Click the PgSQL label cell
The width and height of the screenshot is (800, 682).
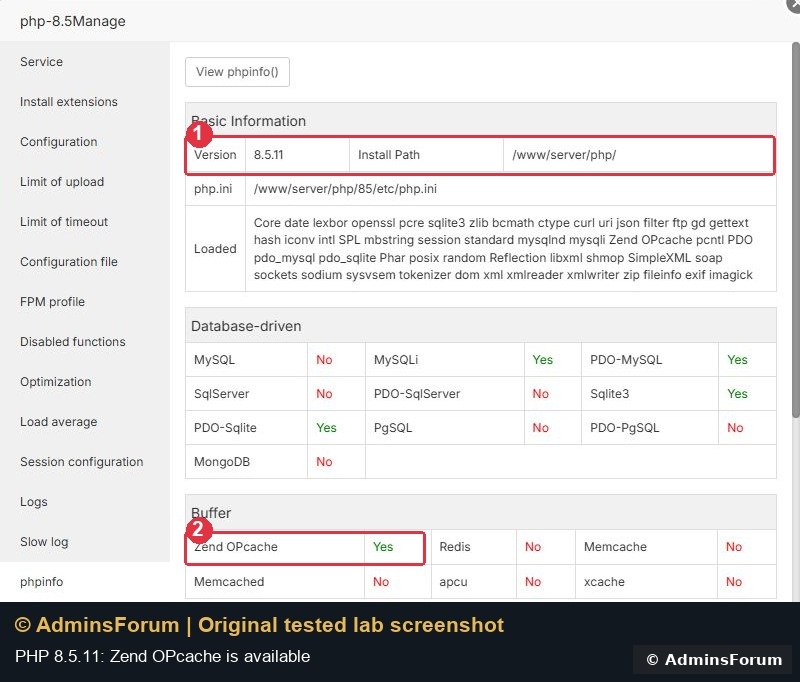click(x=444, y=428)
